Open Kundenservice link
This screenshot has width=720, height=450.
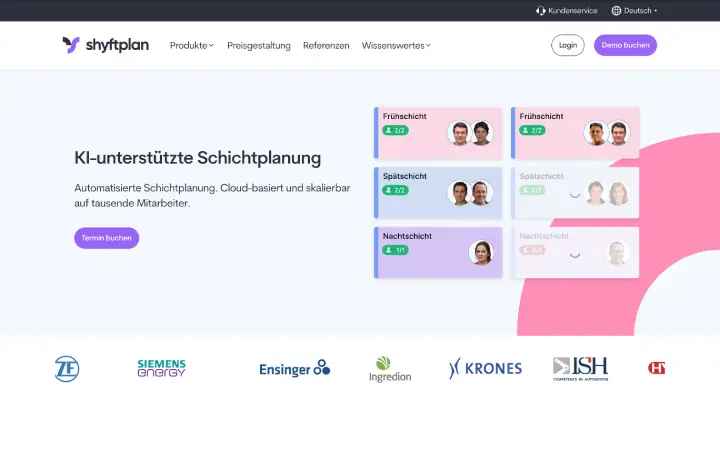pyautogui.click(x=572, y=11)
